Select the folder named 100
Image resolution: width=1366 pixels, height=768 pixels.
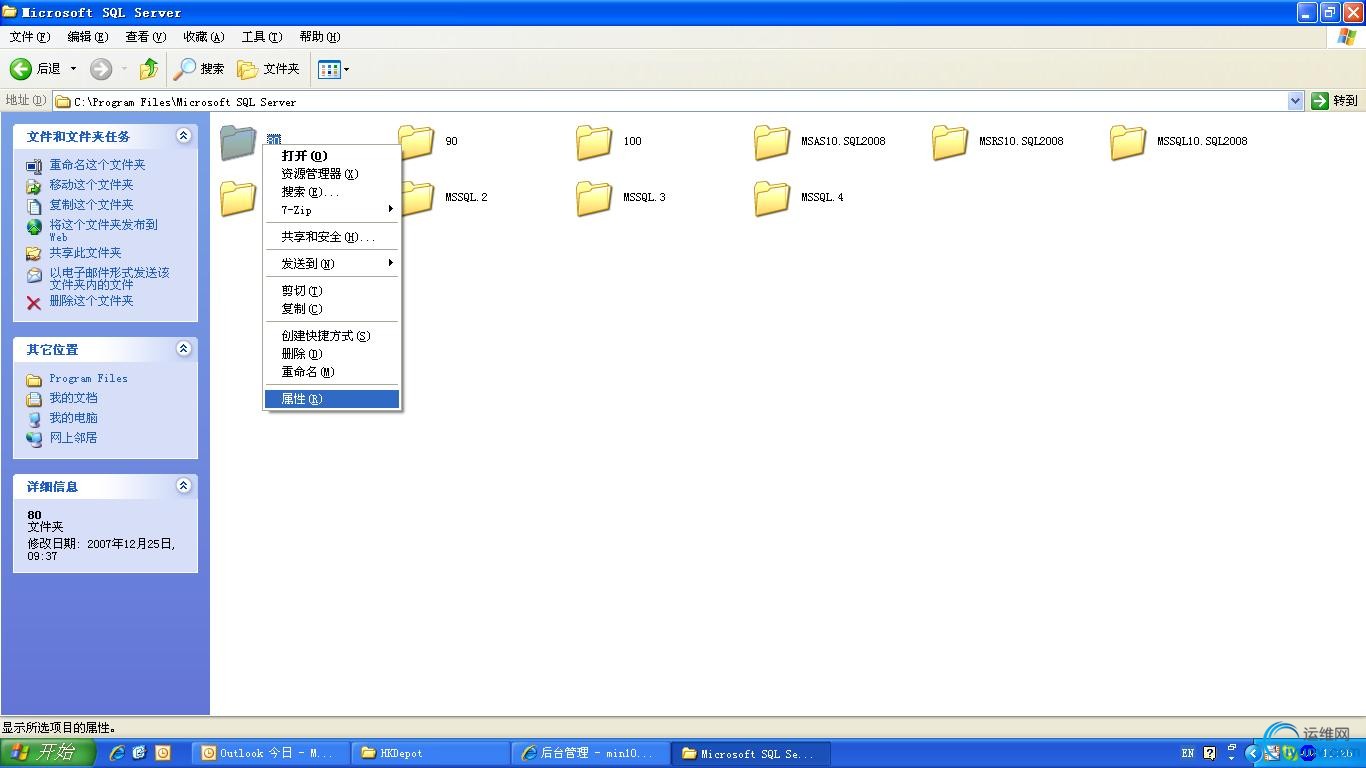609,142
